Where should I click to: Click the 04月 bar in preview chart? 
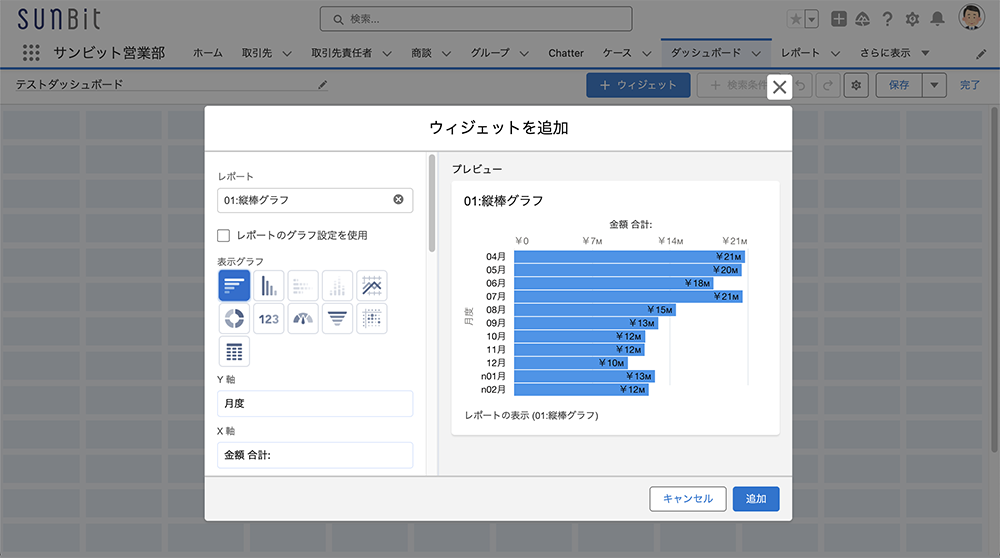coord(629,256)
